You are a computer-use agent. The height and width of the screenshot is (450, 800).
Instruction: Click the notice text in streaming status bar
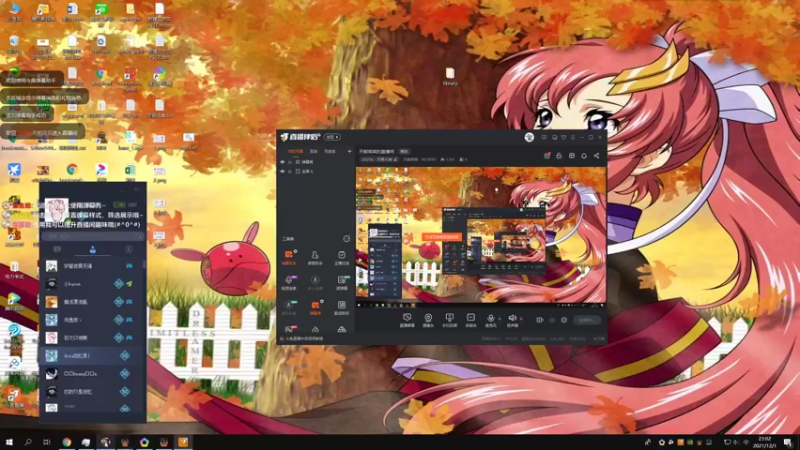304,338
